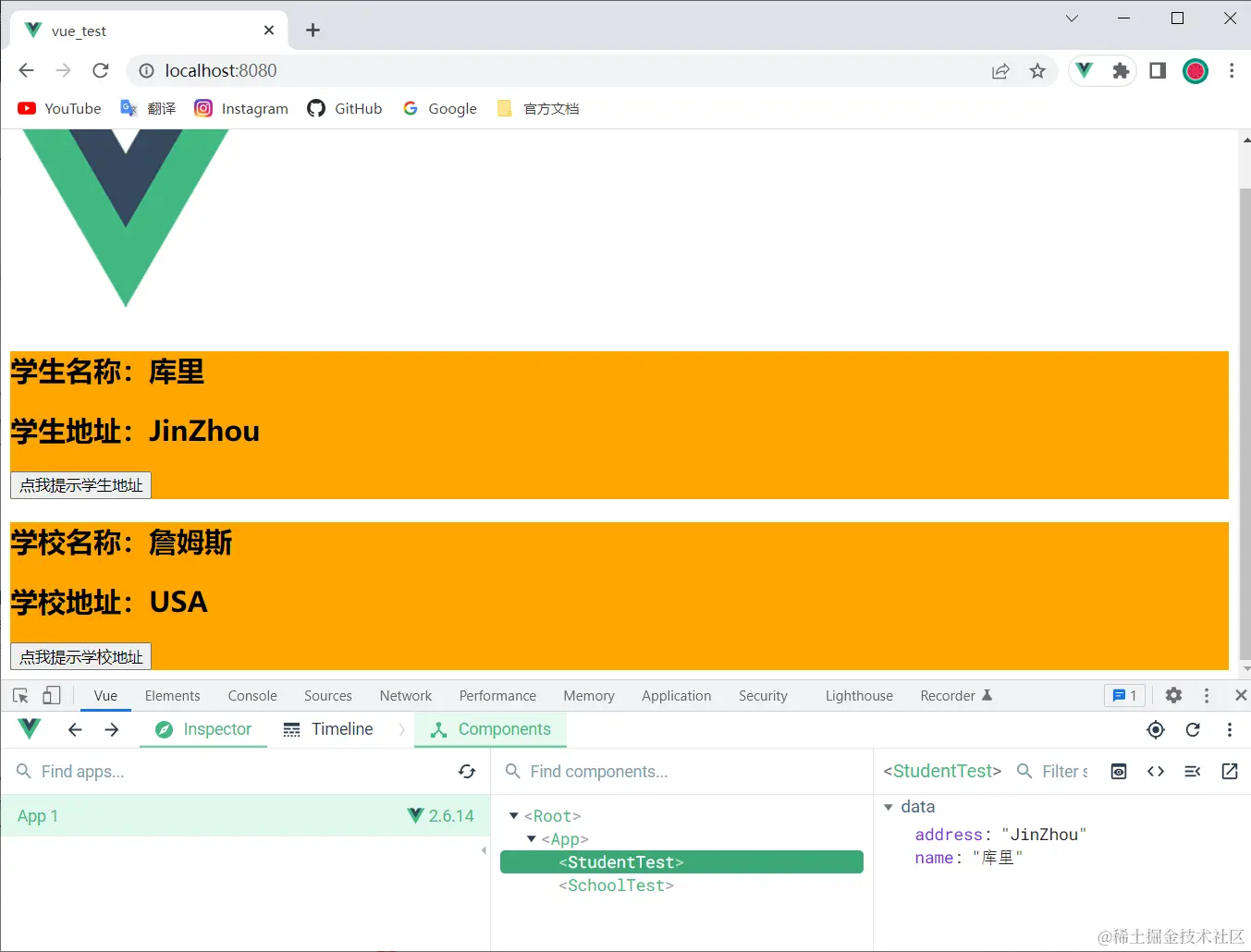This screenshot has height=952, width=1251.
Task: Click the browser back arrow
Action: click(26, 70)
